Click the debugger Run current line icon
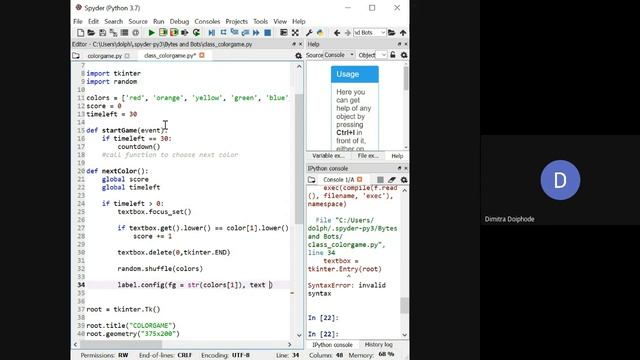Image resolution: width=640 pixels, height=360 pixels. pyautogui.click(x=223, y=33)
